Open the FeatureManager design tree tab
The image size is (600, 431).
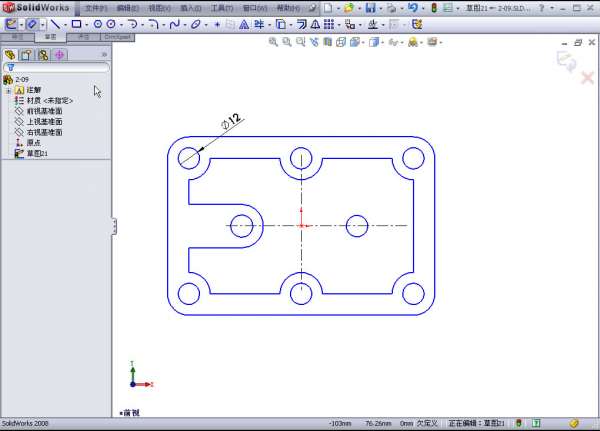tap(11, 55)
